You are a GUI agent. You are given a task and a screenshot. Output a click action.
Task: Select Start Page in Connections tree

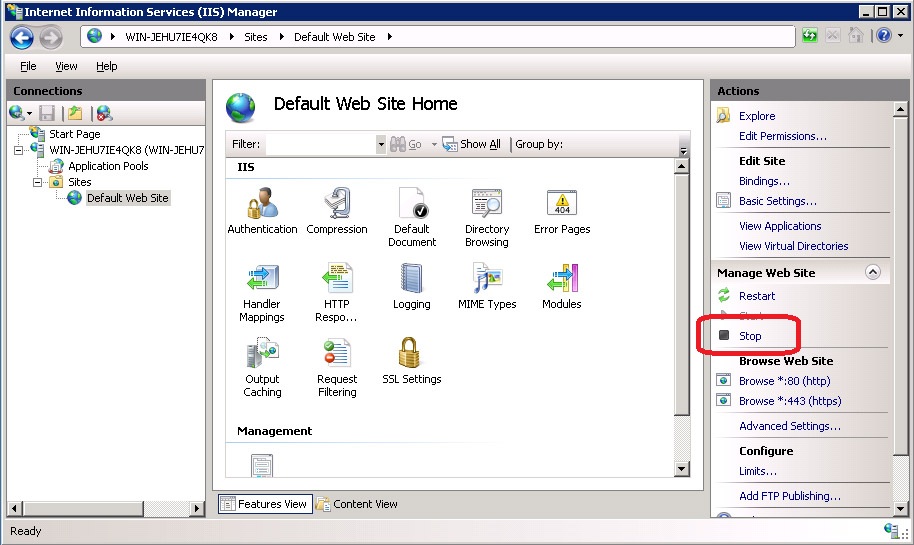pos(75,134)
